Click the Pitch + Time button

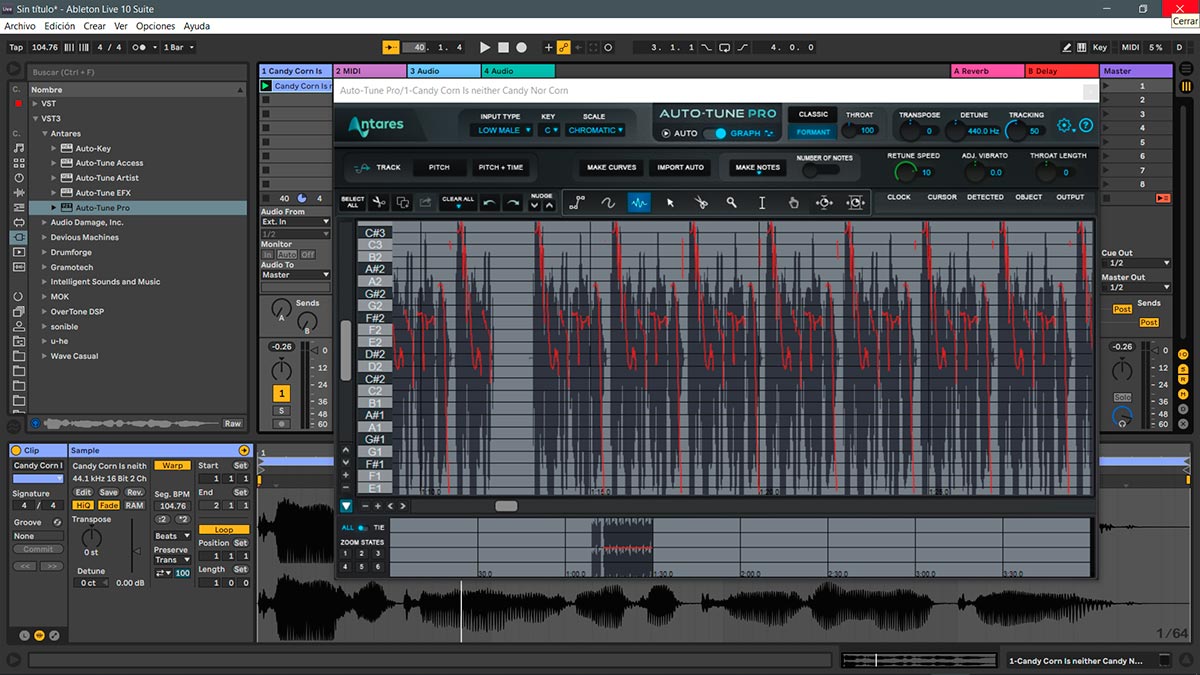click(x=501, y=167)
